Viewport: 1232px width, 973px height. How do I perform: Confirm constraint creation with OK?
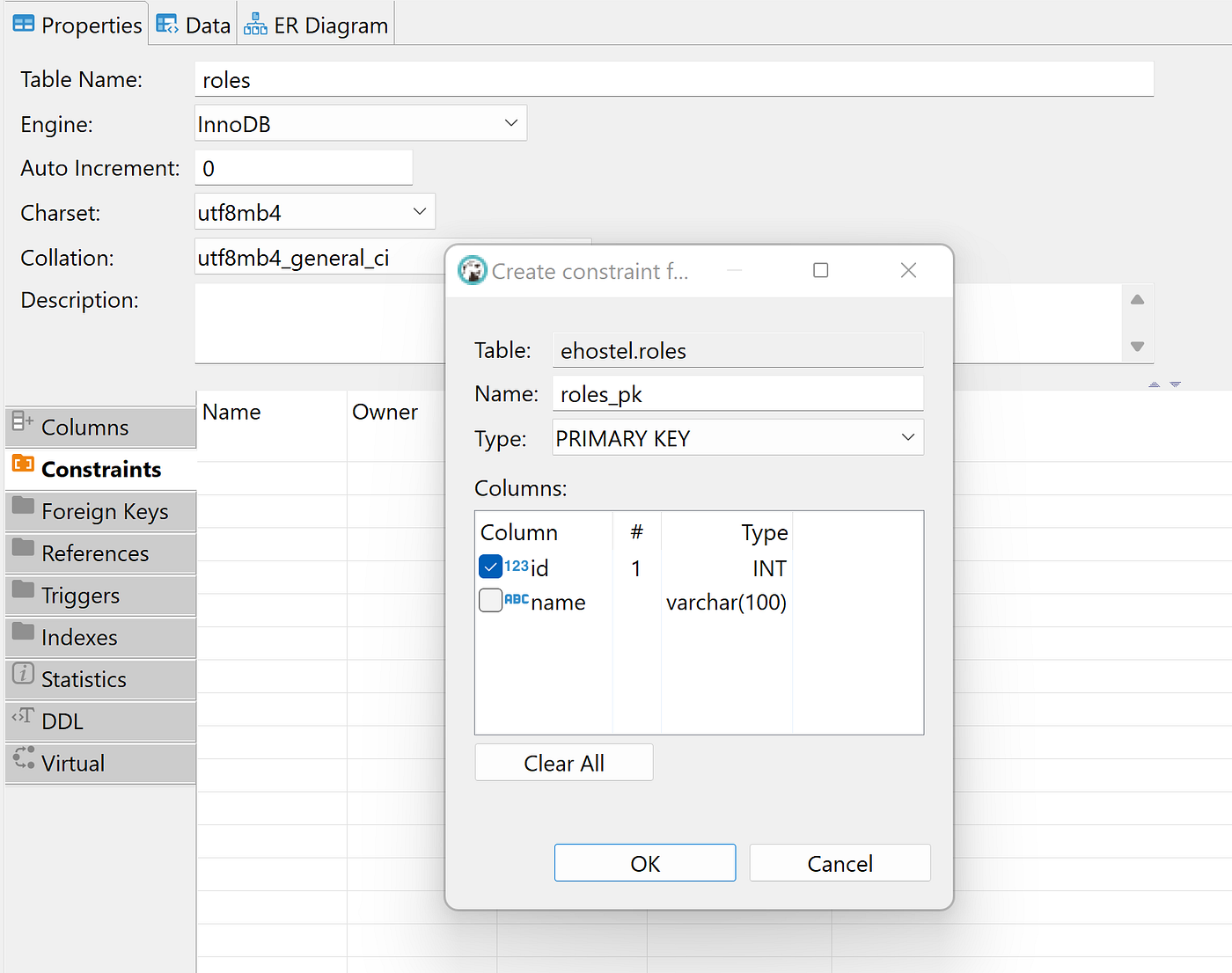(644, 862)
